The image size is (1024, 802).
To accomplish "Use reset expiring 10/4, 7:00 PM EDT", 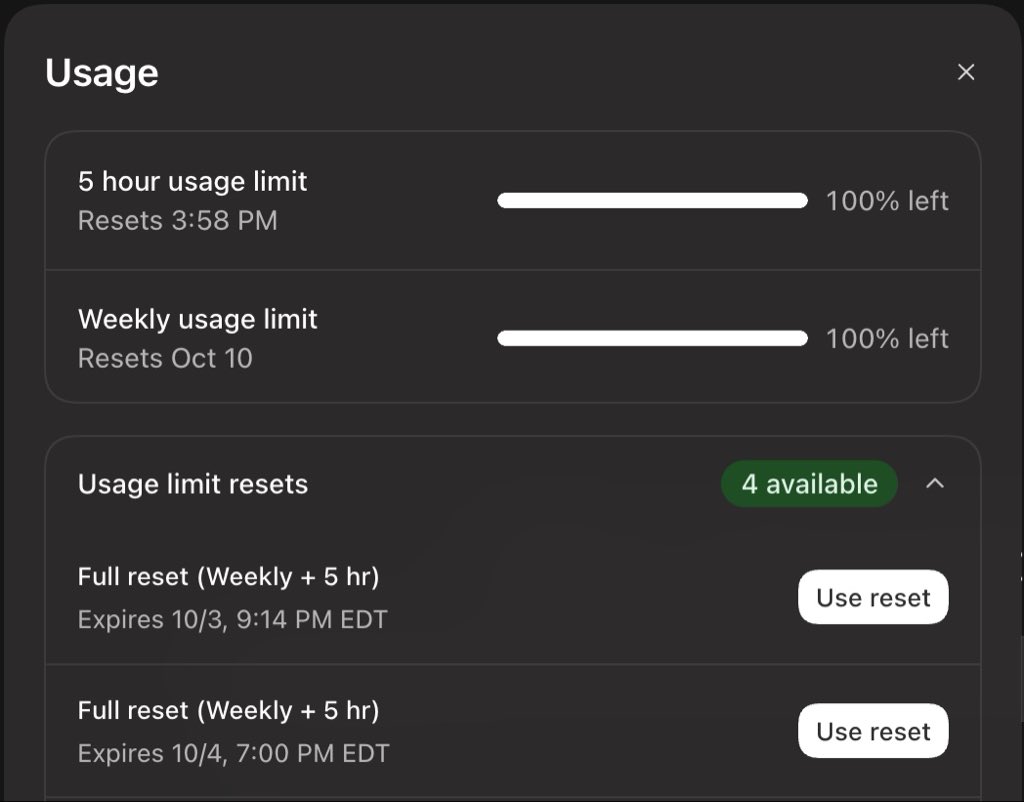I will pyautogui.click(x=873, y=731).
